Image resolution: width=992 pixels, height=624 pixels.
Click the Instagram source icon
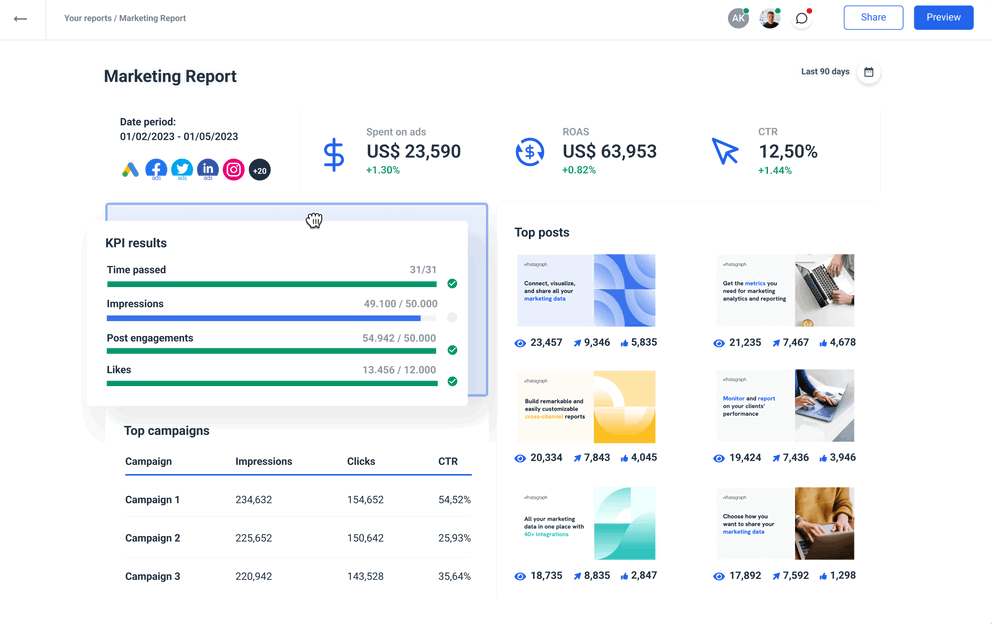[233, 170]
